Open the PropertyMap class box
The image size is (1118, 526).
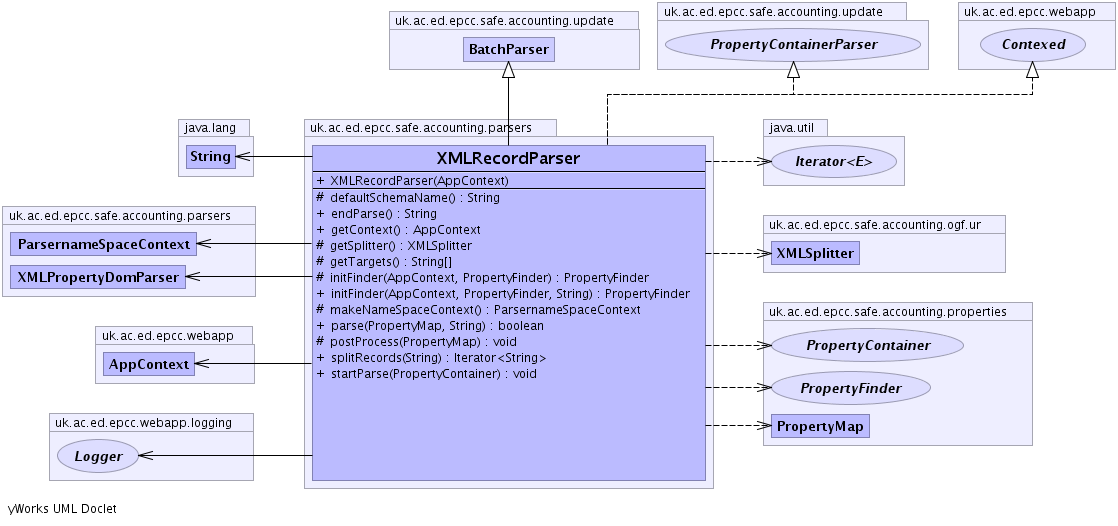[x=819, y=426]
